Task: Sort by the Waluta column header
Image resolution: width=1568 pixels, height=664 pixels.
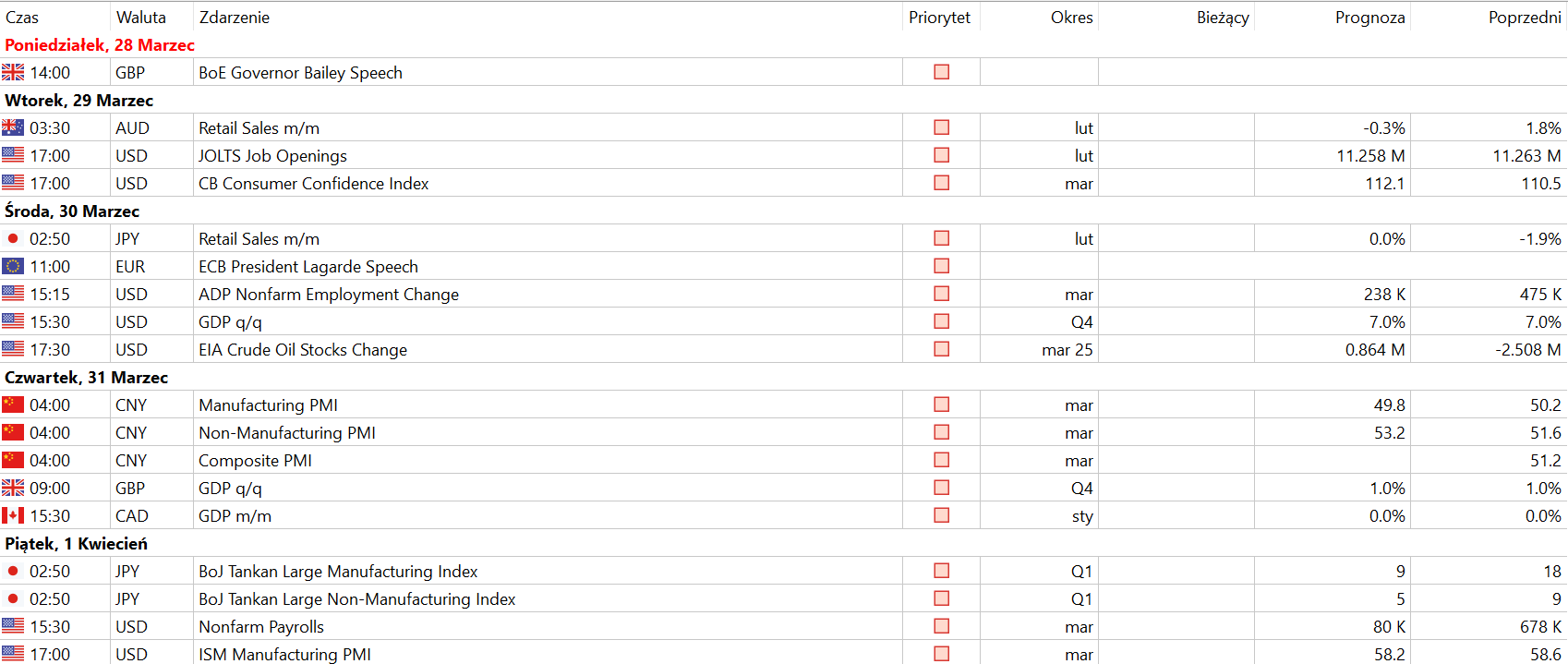Action: 141,18
